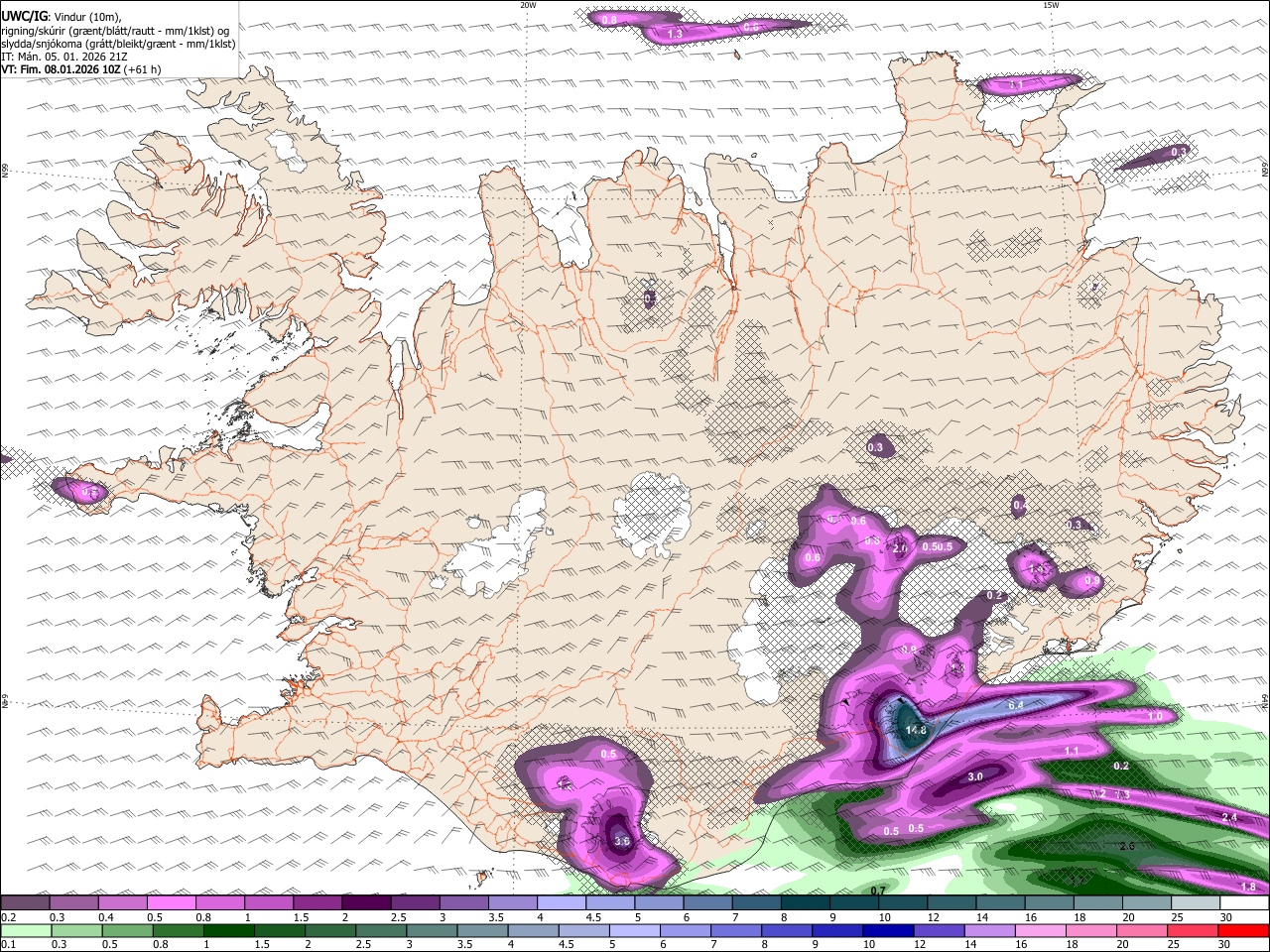Click the 0.7 value just above the legend
1270x952 pixels.
coord(878,891)
